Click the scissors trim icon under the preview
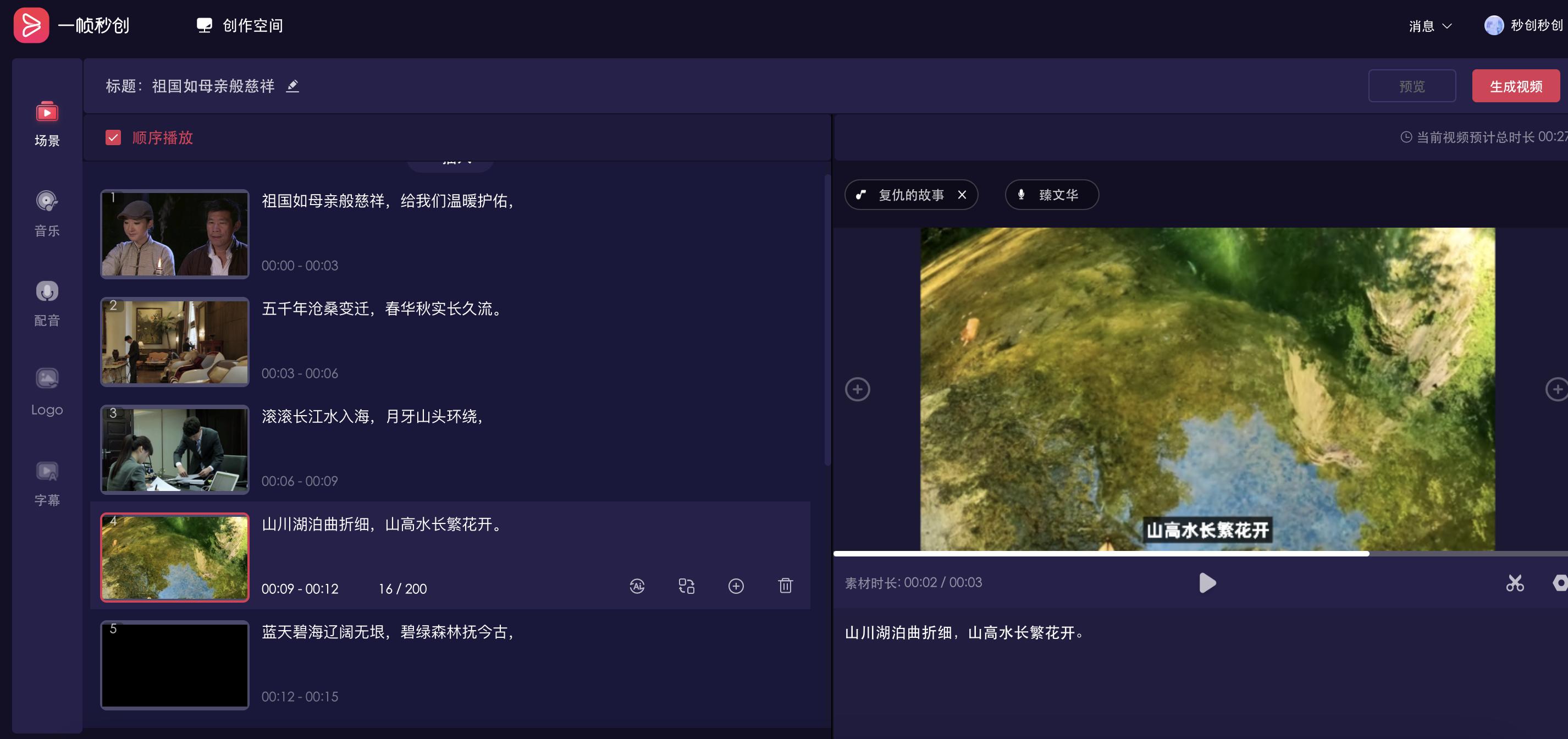This screenshot has width=1568, height=739. (1515, 583)
